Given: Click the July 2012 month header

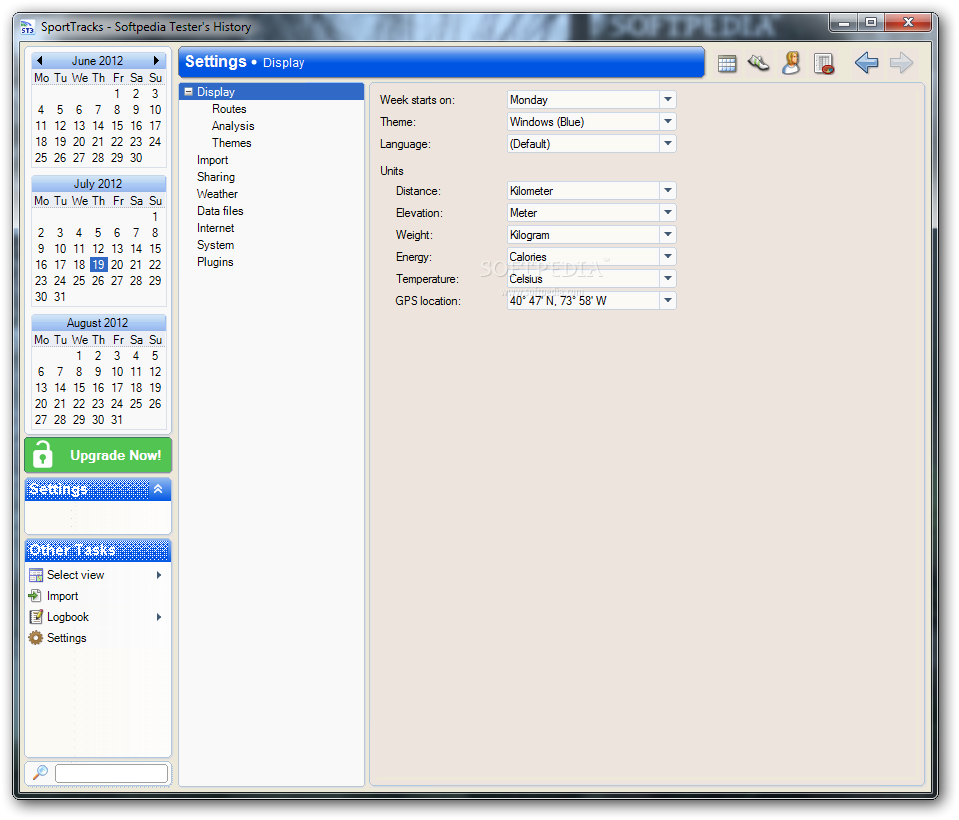Looking at the screenshot, I should [98, 183].
